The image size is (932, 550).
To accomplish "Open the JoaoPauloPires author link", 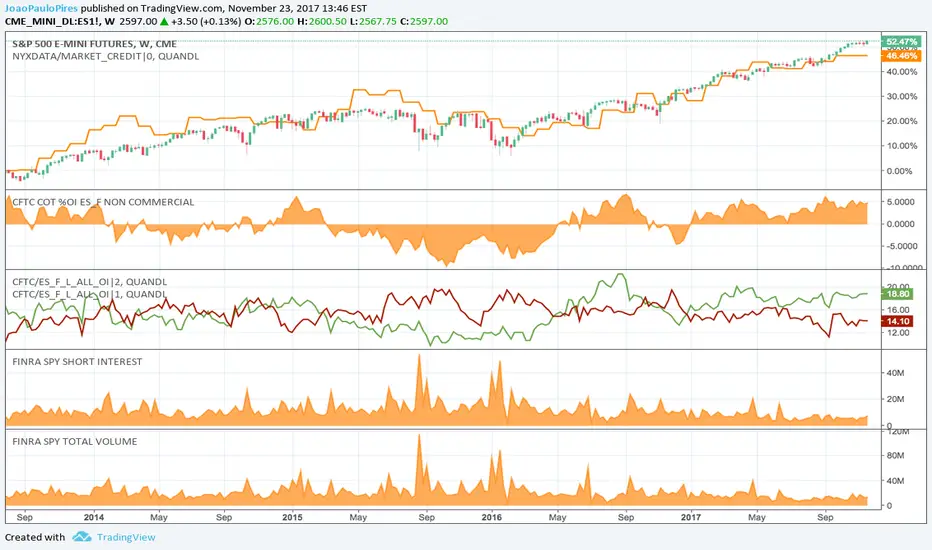I will click(42, 8).
